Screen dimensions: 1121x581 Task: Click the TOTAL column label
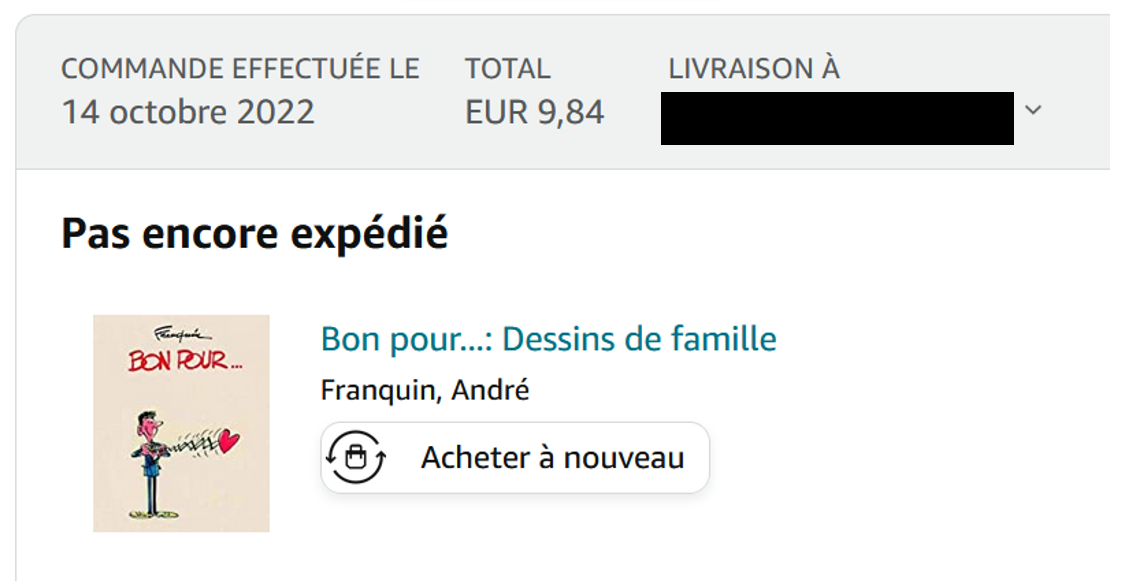point(507,69)
